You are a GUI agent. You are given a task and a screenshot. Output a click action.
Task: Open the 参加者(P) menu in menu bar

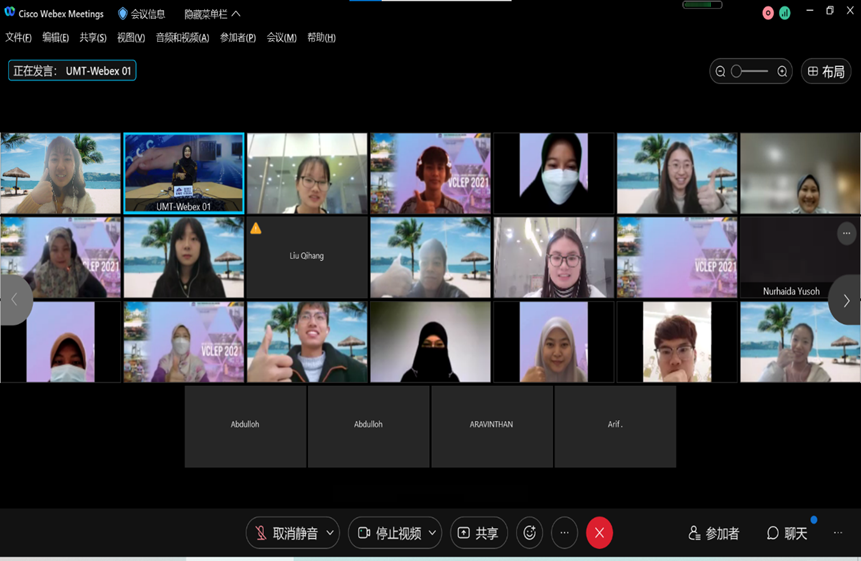[x=238, y=38]
